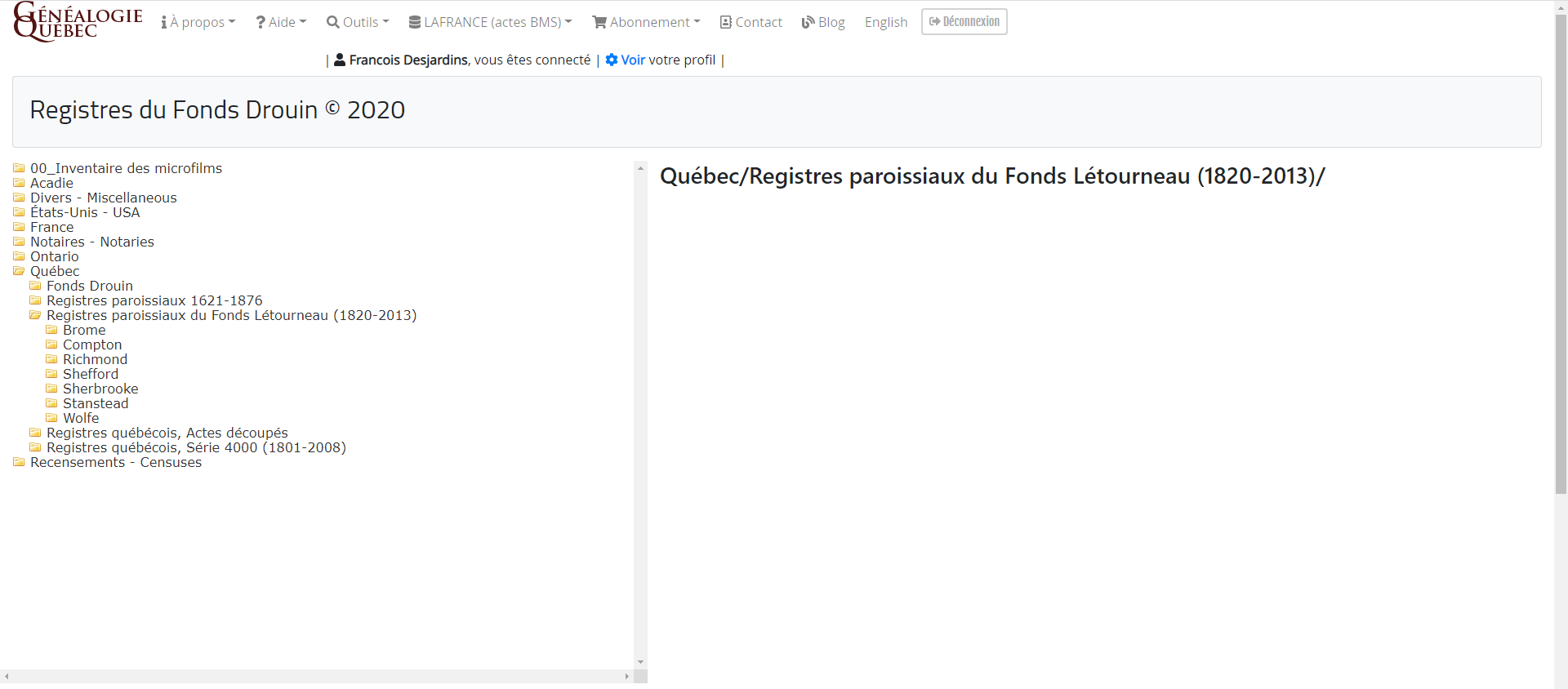Open Registres québécois, Série 4000 (1801-2008)
1568x689 pixels.
[x=196, y=447]
